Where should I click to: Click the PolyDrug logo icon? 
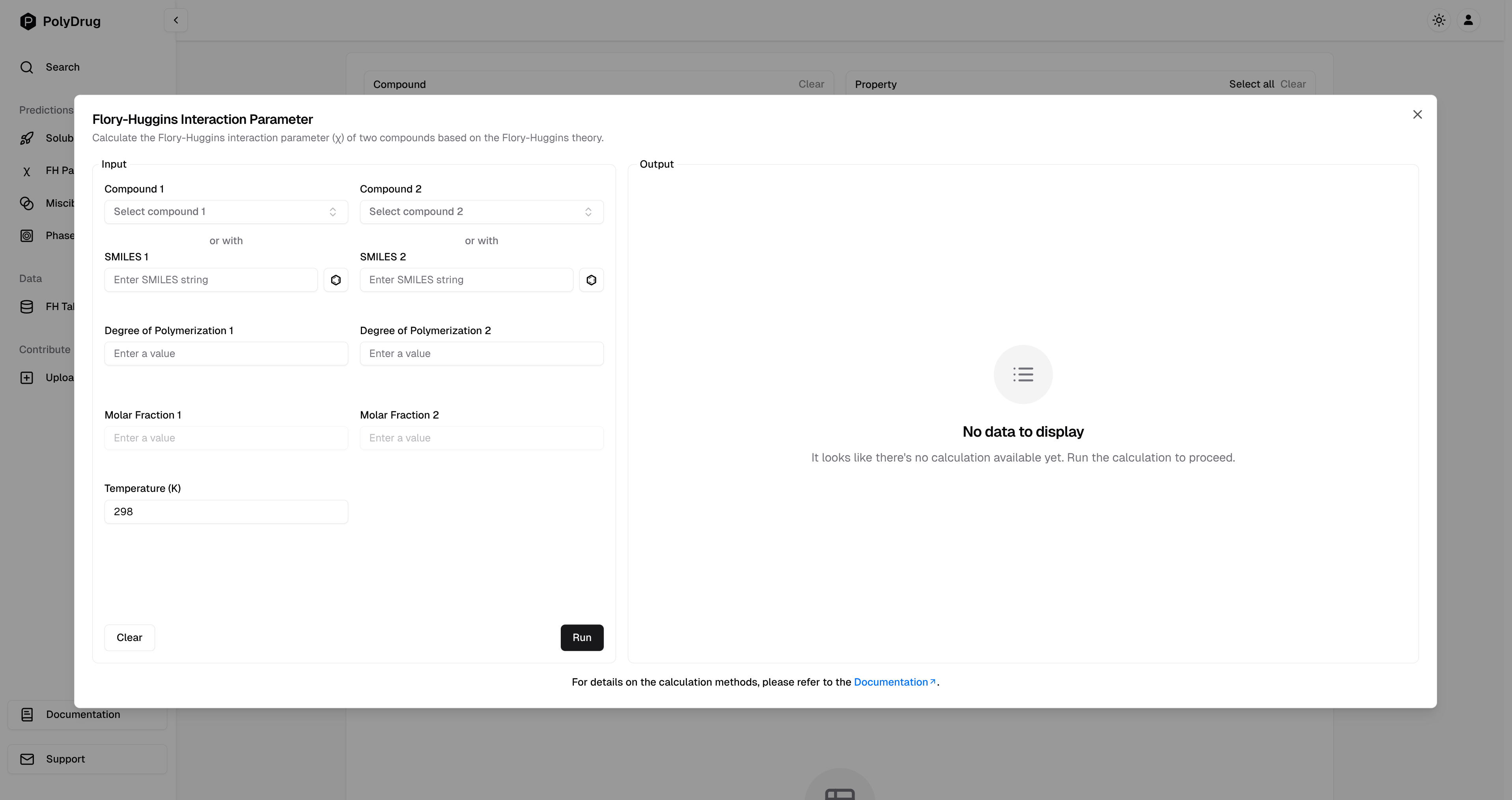28,22
